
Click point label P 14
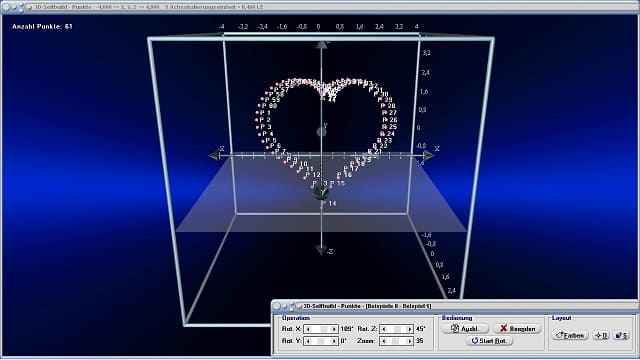pos(330,203)
